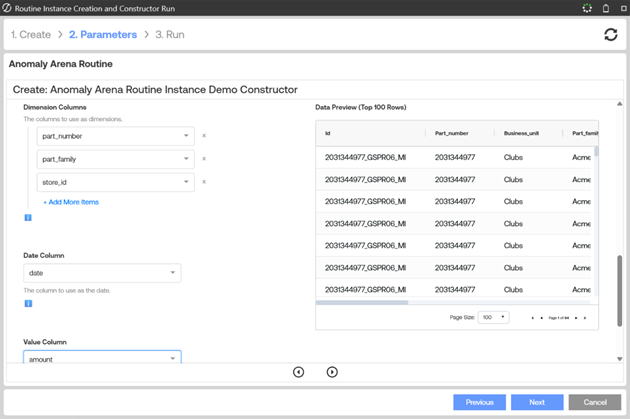Open the Date Column dropdown
This screenshot has width=630, height=419.
102,273
